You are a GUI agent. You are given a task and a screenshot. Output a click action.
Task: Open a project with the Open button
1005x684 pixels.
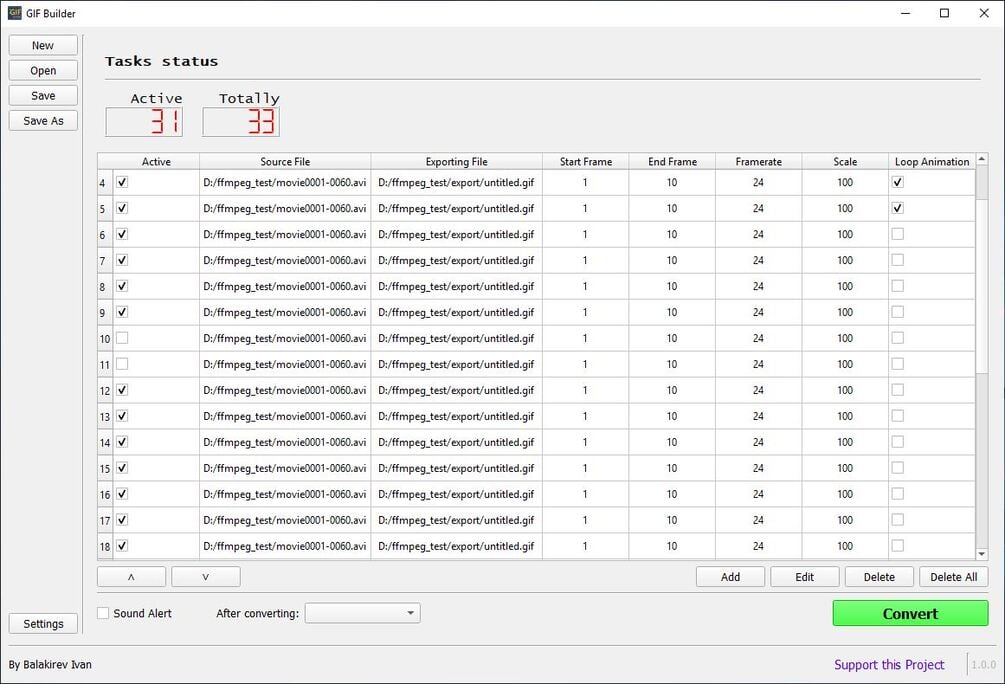43,71
